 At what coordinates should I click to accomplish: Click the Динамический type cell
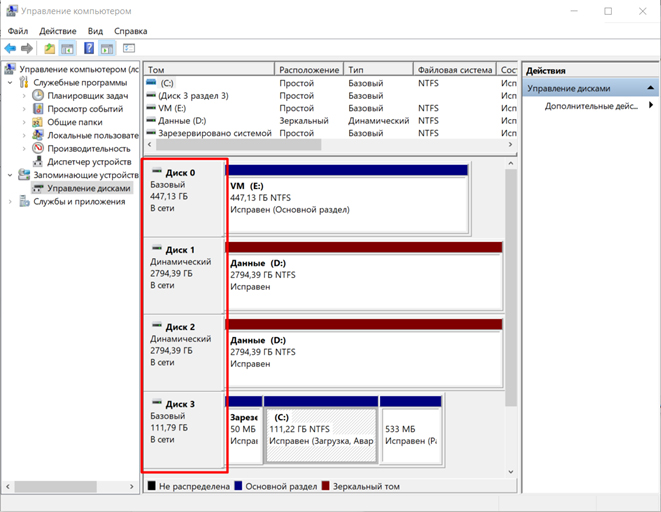tap(379, 121)
